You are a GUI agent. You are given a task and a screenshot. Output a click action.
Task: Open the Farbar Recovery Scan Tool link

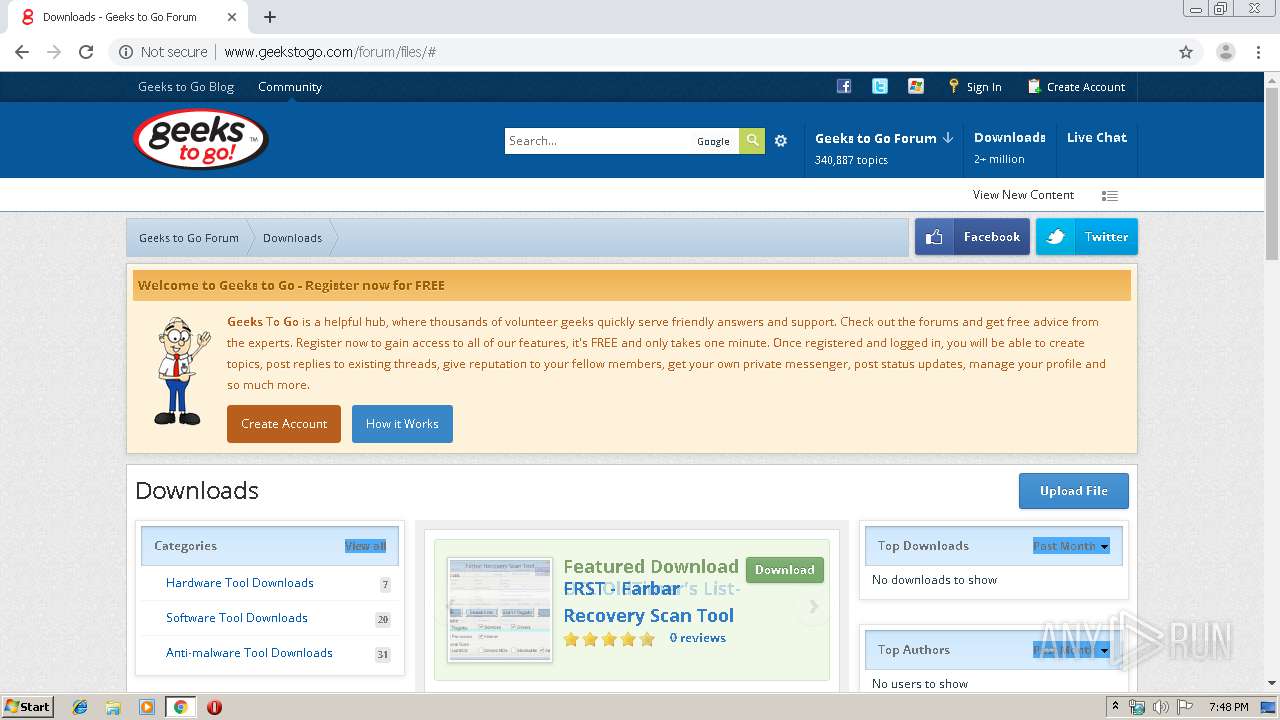(x=649, y=602)
